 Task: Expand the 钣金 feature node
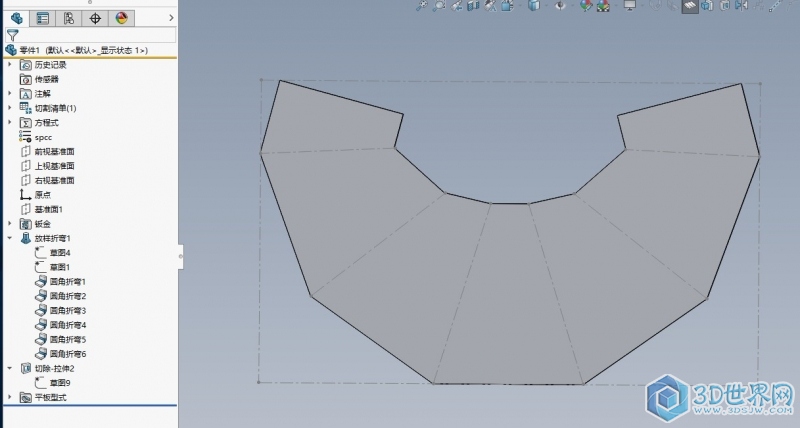coord(9,223)
